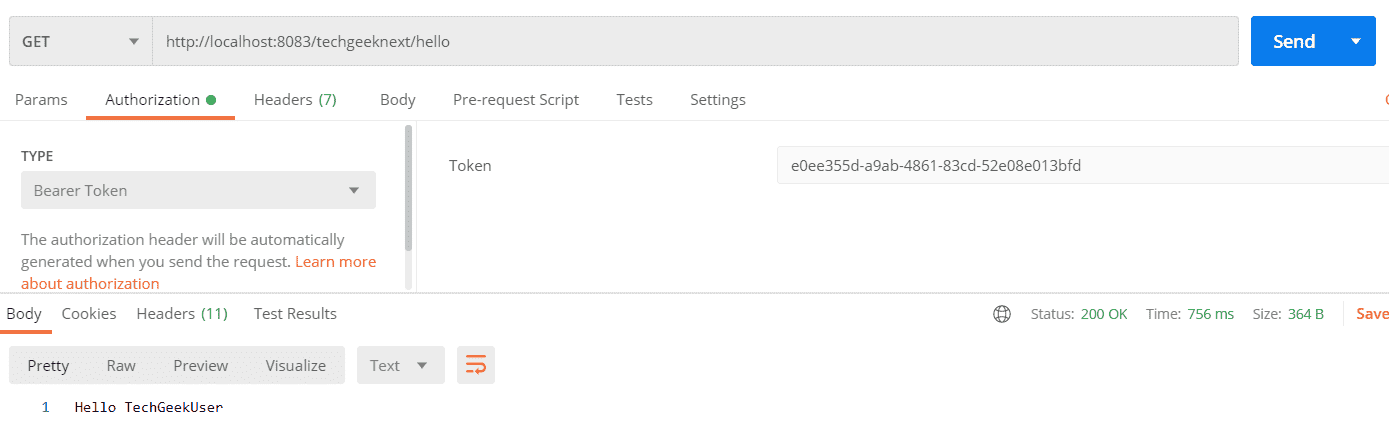Select the request Body tab
The image size is (1389, 435).
click(x=398, y=100)
